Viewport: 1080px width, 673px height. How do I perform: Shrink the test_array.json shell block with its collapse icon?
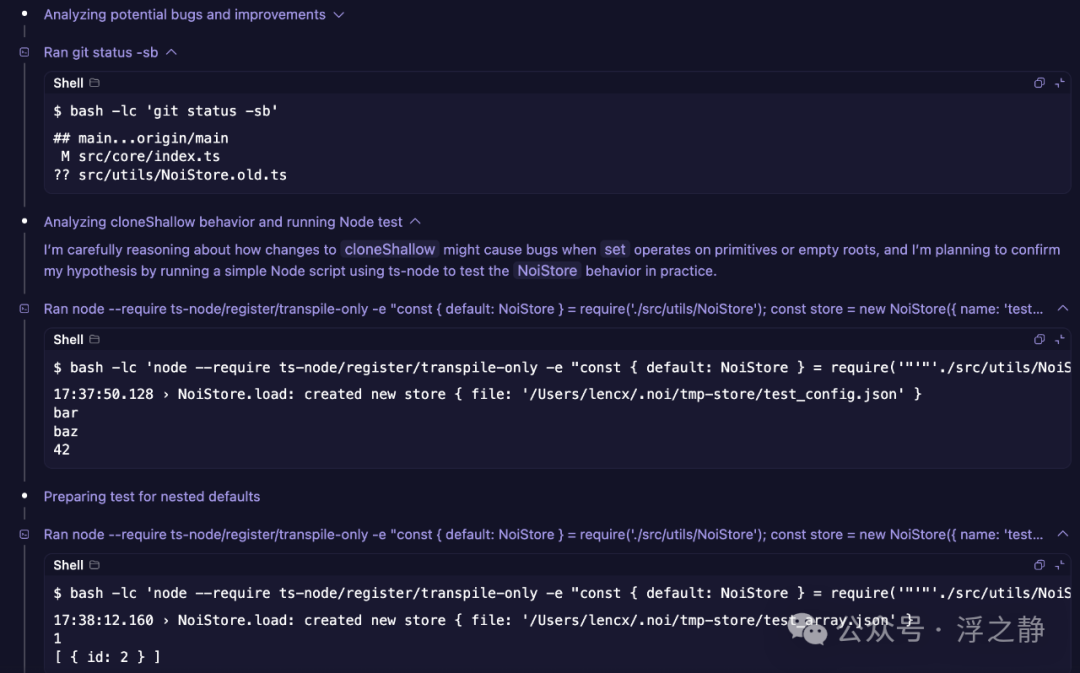point(1060,565)
